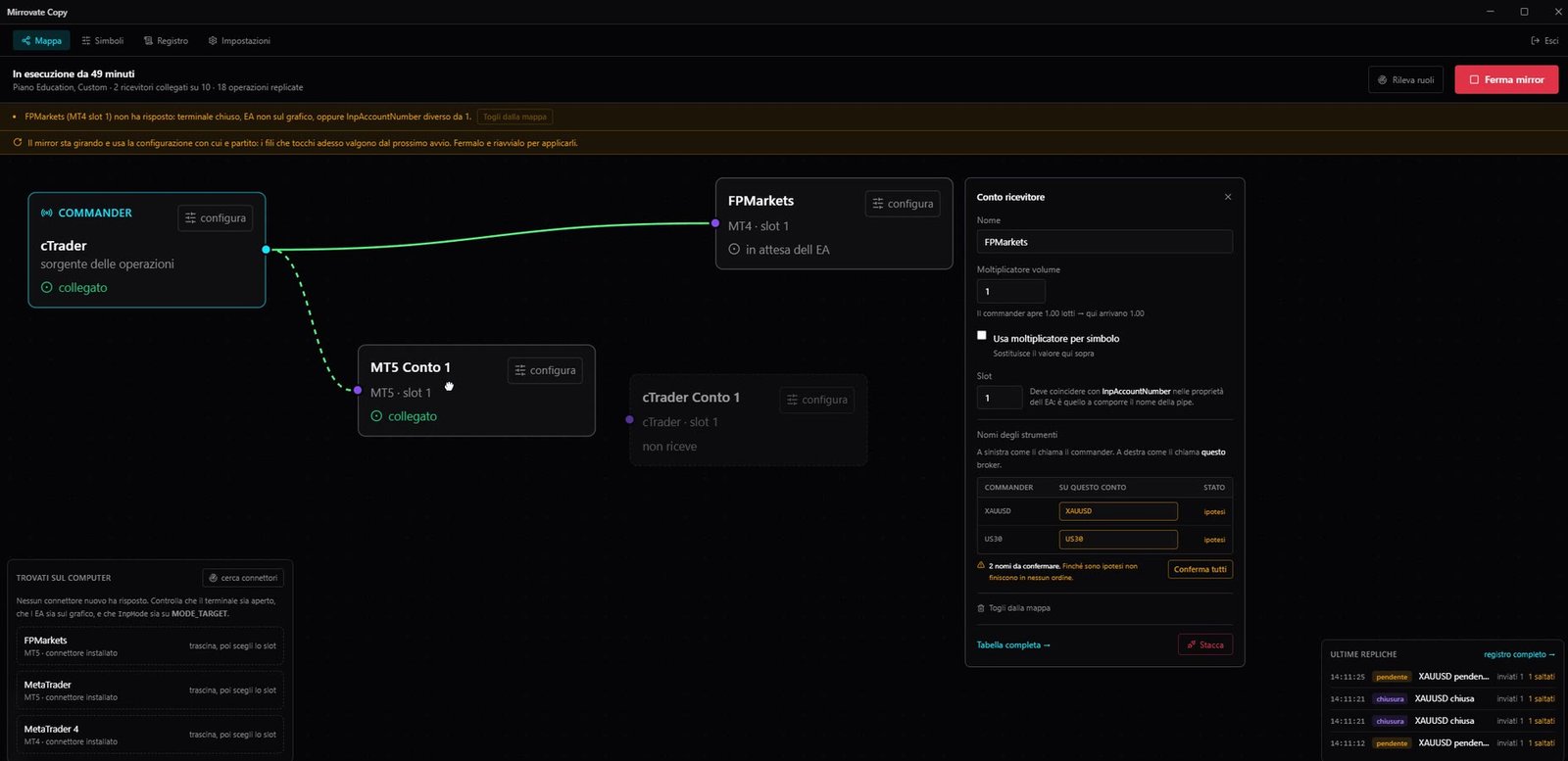1568x761 pixels.
Task: Select the Mappa tab
Action: [41, 41]
